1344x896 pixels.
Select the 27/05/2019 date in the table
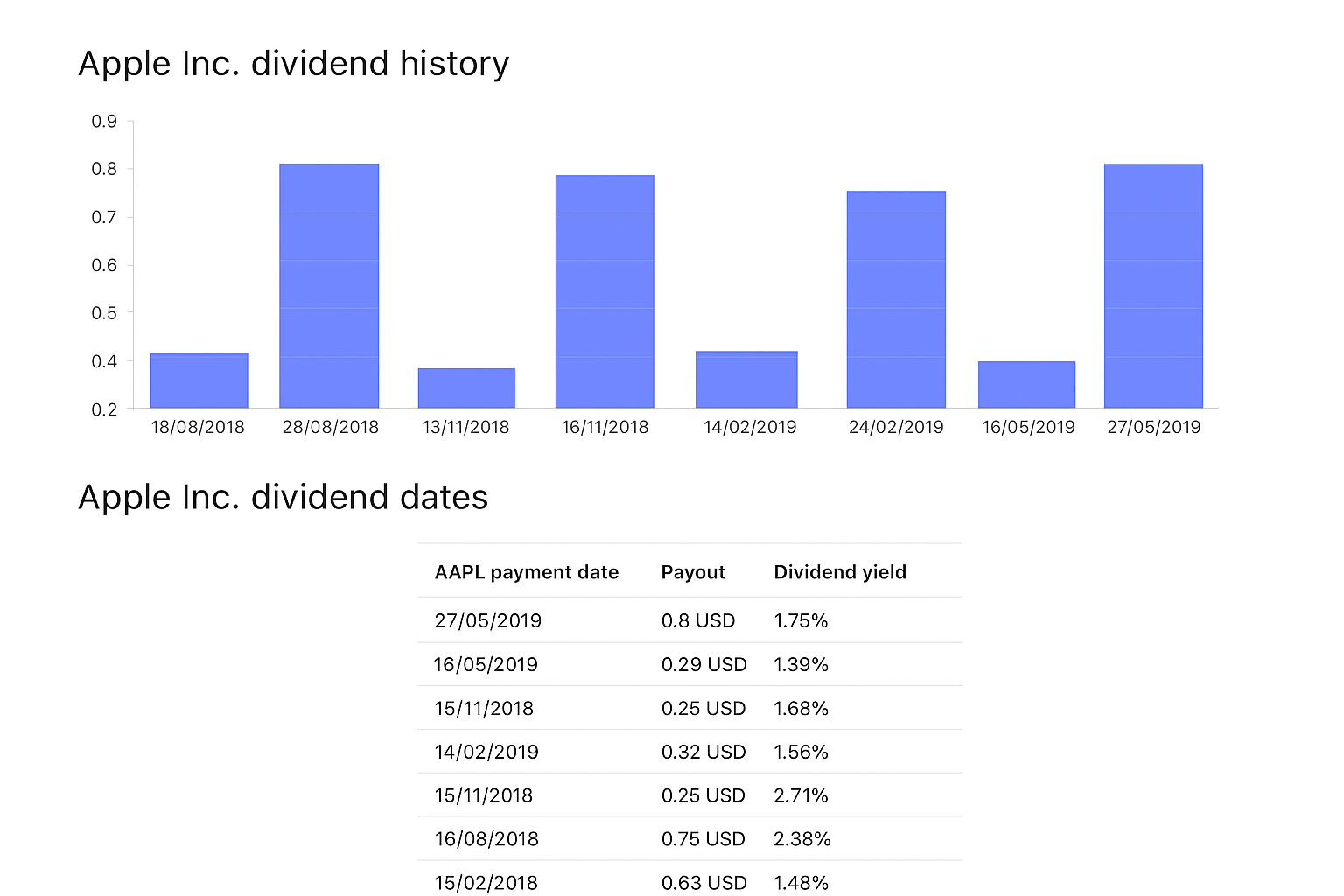[488, 620]
